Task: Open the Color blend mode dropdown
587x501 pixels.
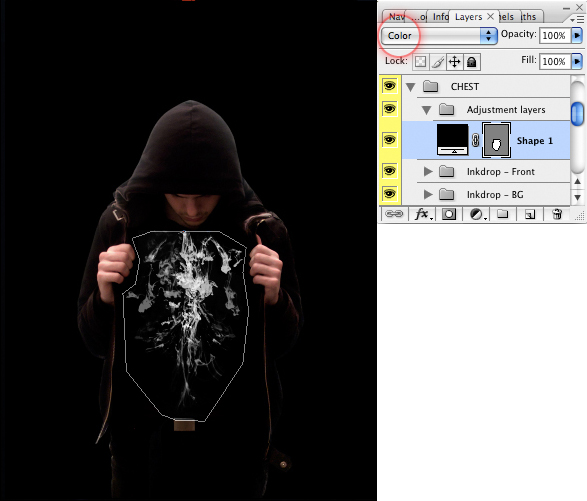Action: 439,36
